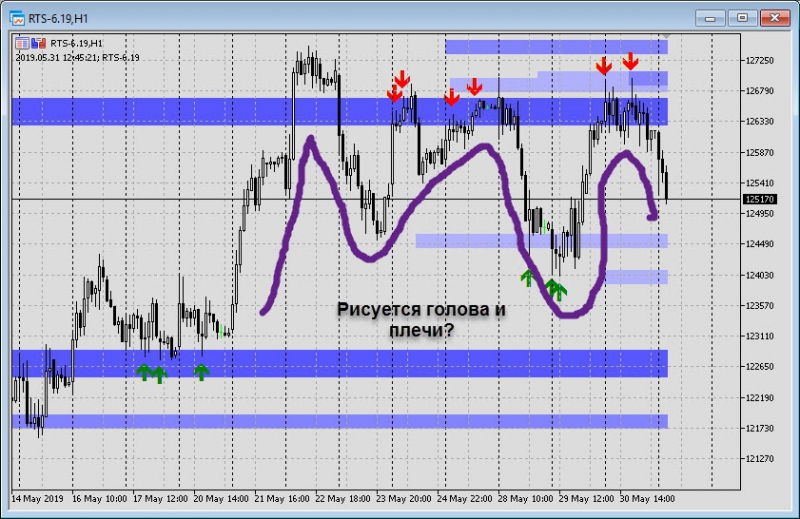Click the current price label 125170
Image resolution: width=800 pixels, height=519 pixels.
click(760, 199)
